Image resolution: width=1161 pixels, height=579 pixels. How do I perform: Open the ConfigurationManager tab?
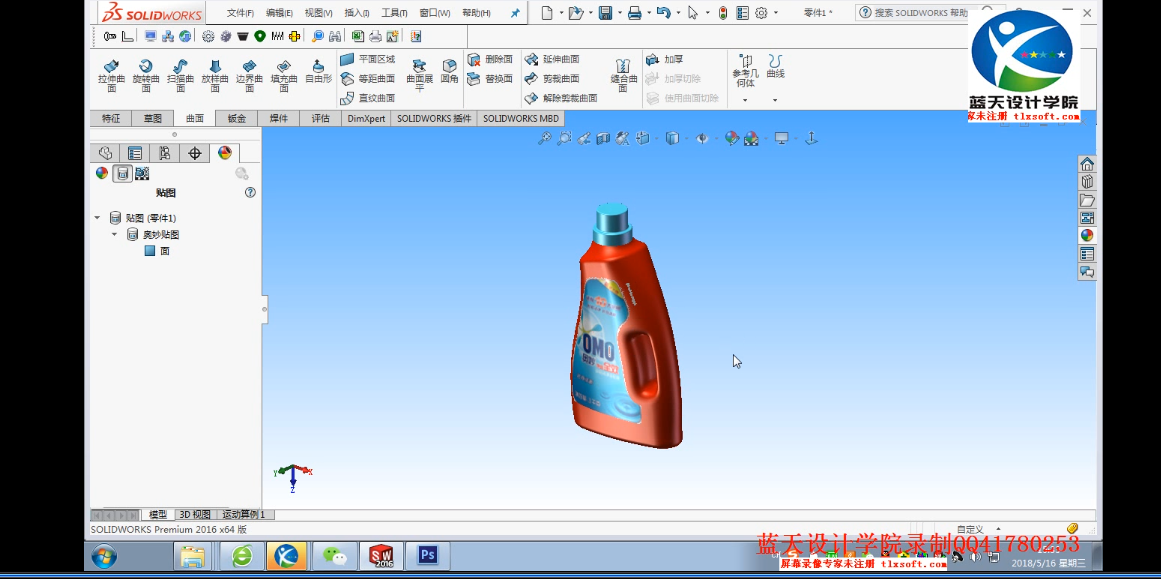tap(164, 153)
